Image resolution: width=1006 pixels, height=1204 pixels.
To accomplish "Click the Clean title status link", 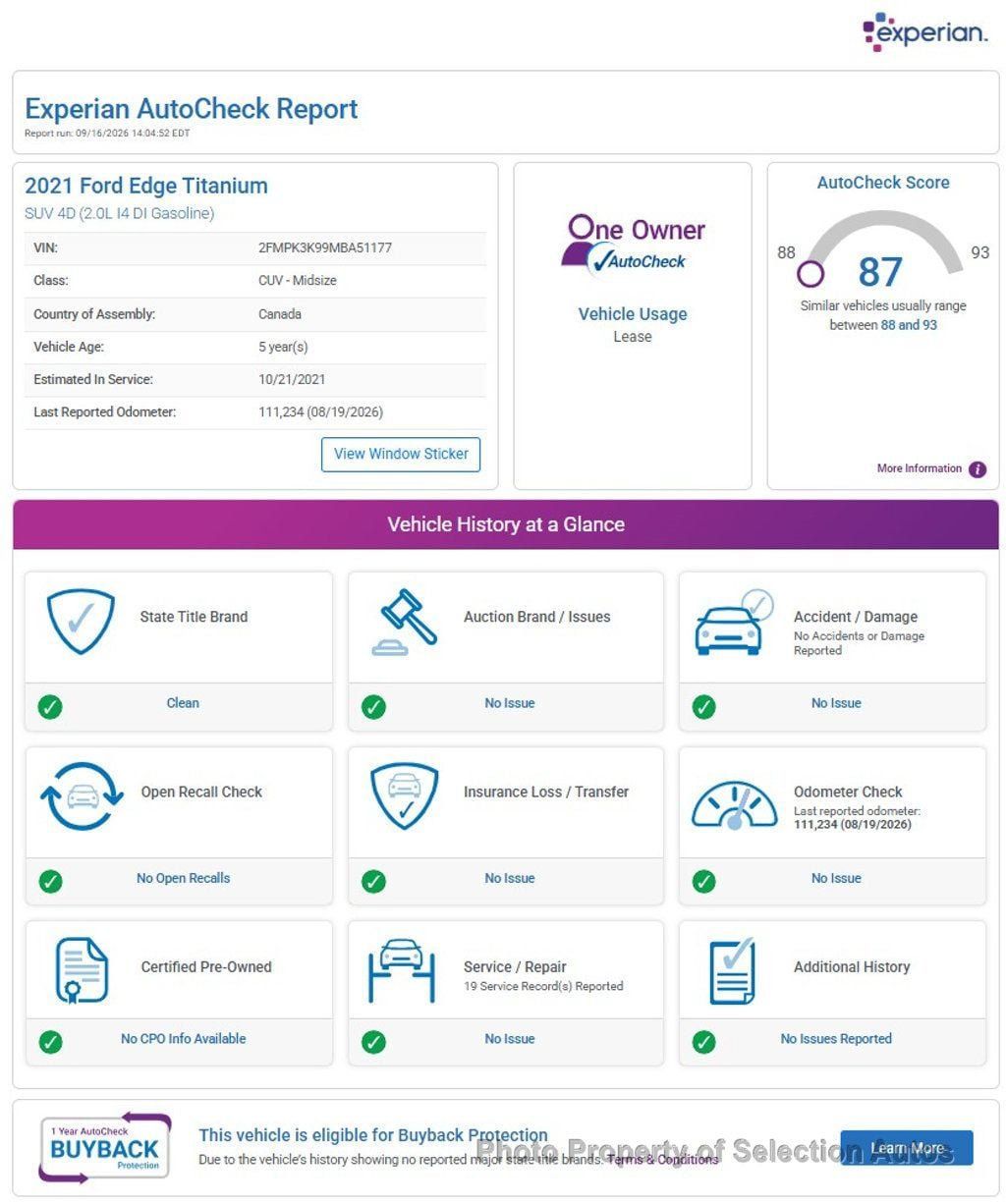I will coord(183,703).
